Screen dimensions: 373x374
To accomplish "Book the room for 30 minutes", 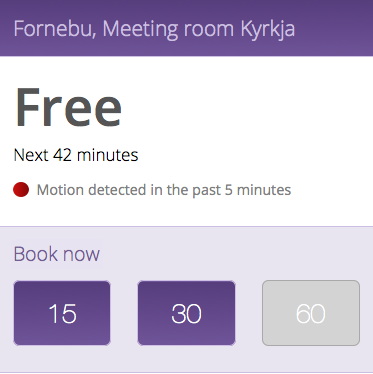I will click(186, 313).
